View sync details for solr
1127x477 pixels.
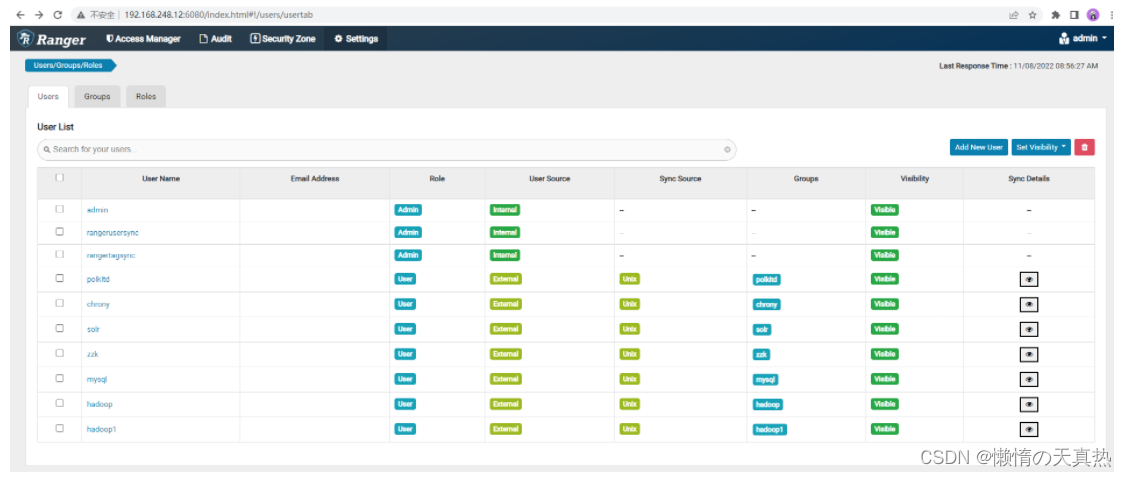point(1029,330)
